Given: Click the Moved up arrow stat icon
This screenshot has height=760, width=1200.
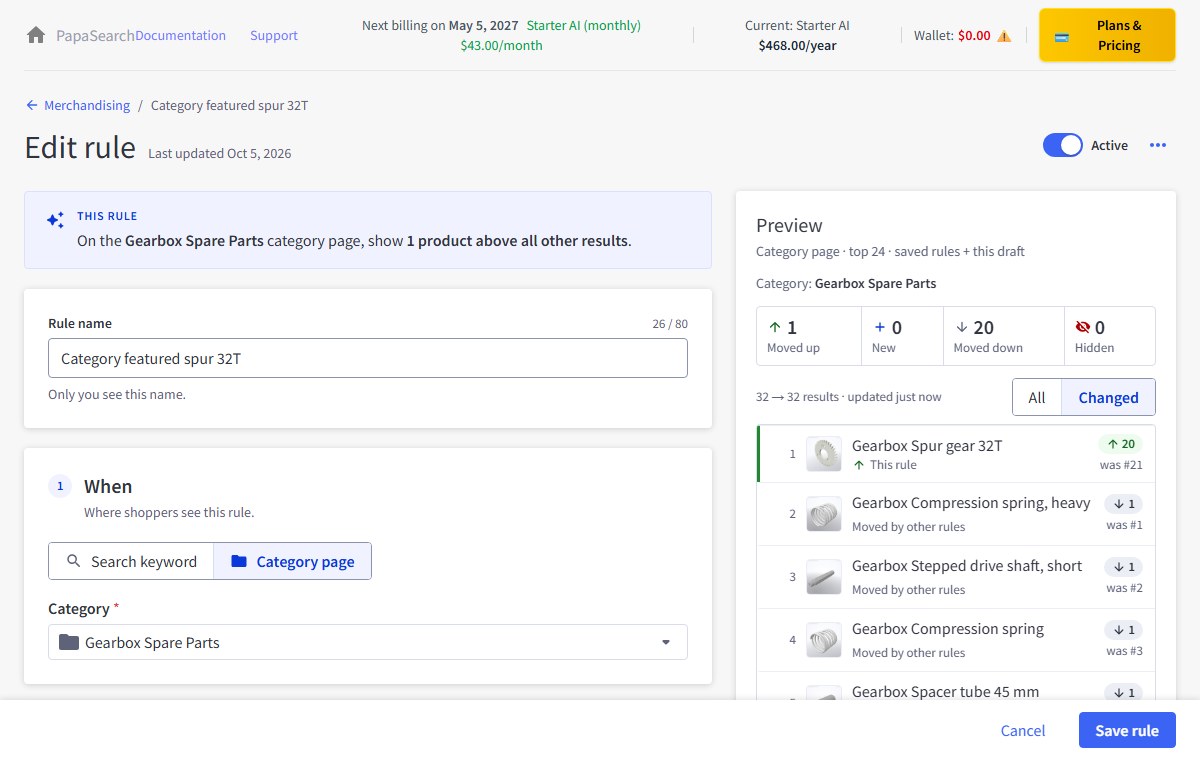Looking at the screenshot, I should 775,327.
